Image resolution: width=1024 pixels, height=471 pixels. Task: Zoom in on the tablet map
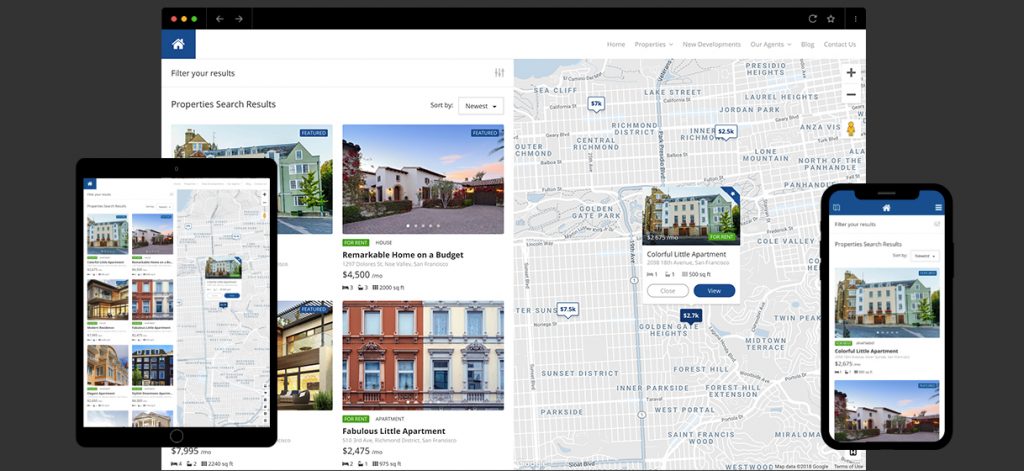point(264,195)
